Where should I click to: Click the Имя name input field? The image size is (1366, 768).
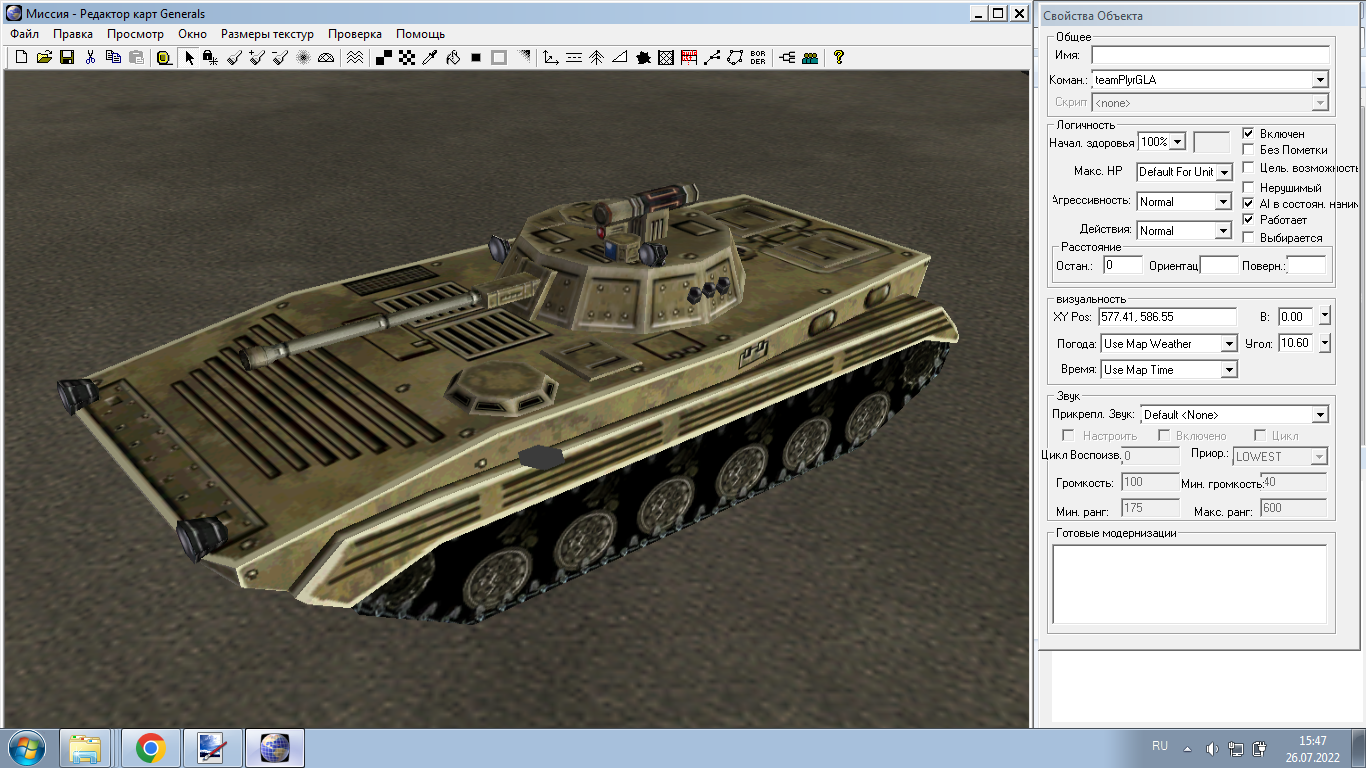point(1210,55)
